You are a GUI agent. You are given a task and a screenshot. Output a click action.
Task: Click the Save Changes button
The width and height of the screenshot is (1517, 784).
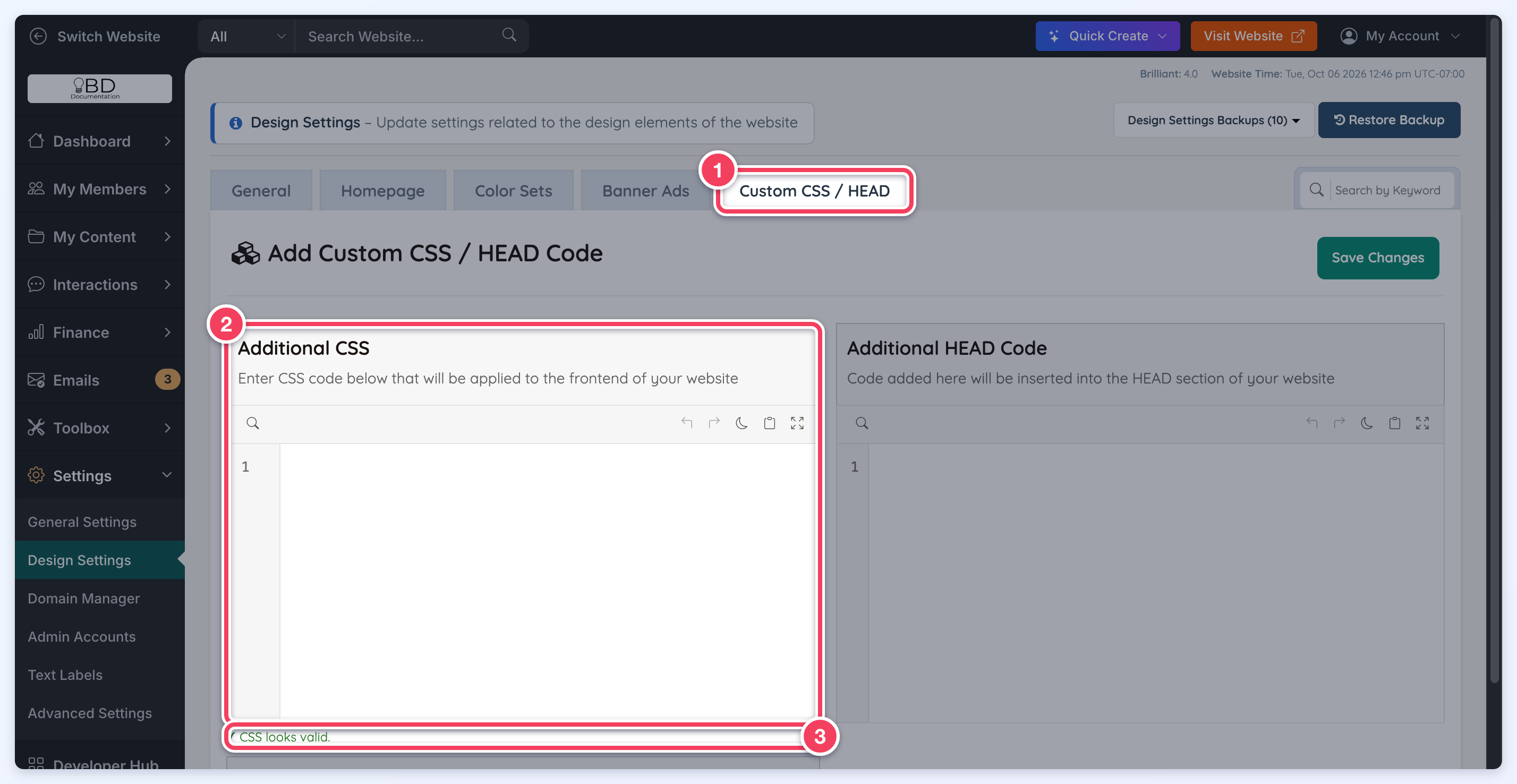pos(1377,258)
